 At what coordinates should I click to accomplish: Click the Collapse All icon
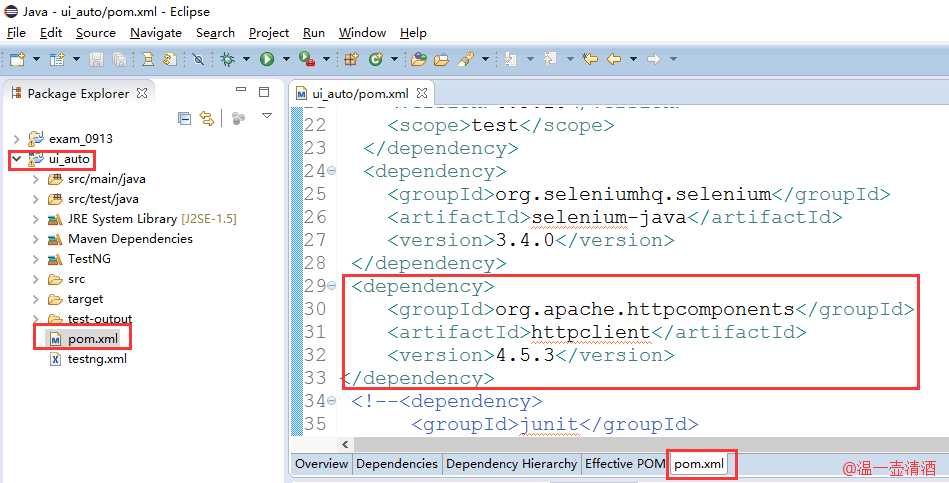(184, 118)
